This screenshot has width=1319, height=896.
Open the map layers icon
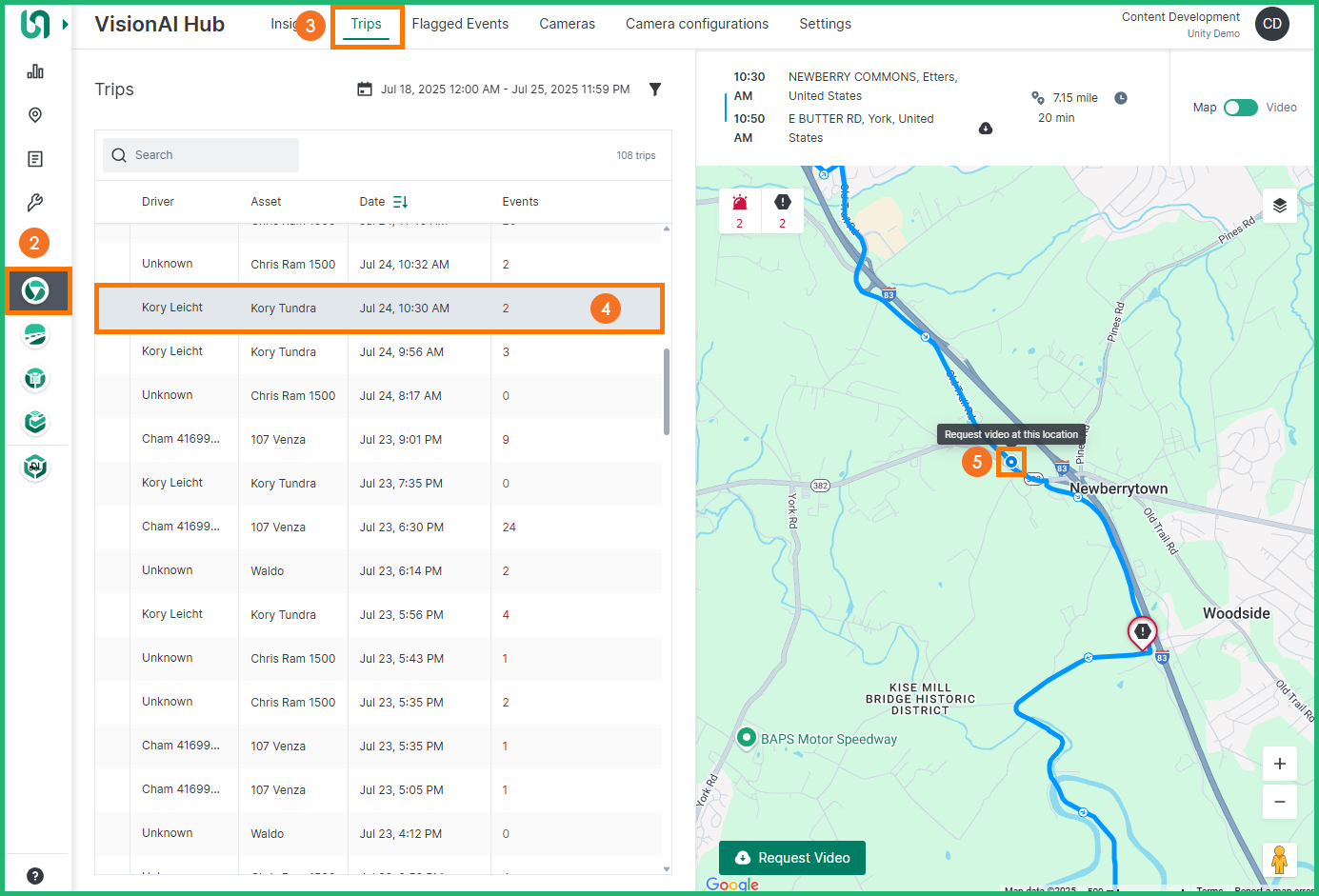click(x=1279, y=206)
